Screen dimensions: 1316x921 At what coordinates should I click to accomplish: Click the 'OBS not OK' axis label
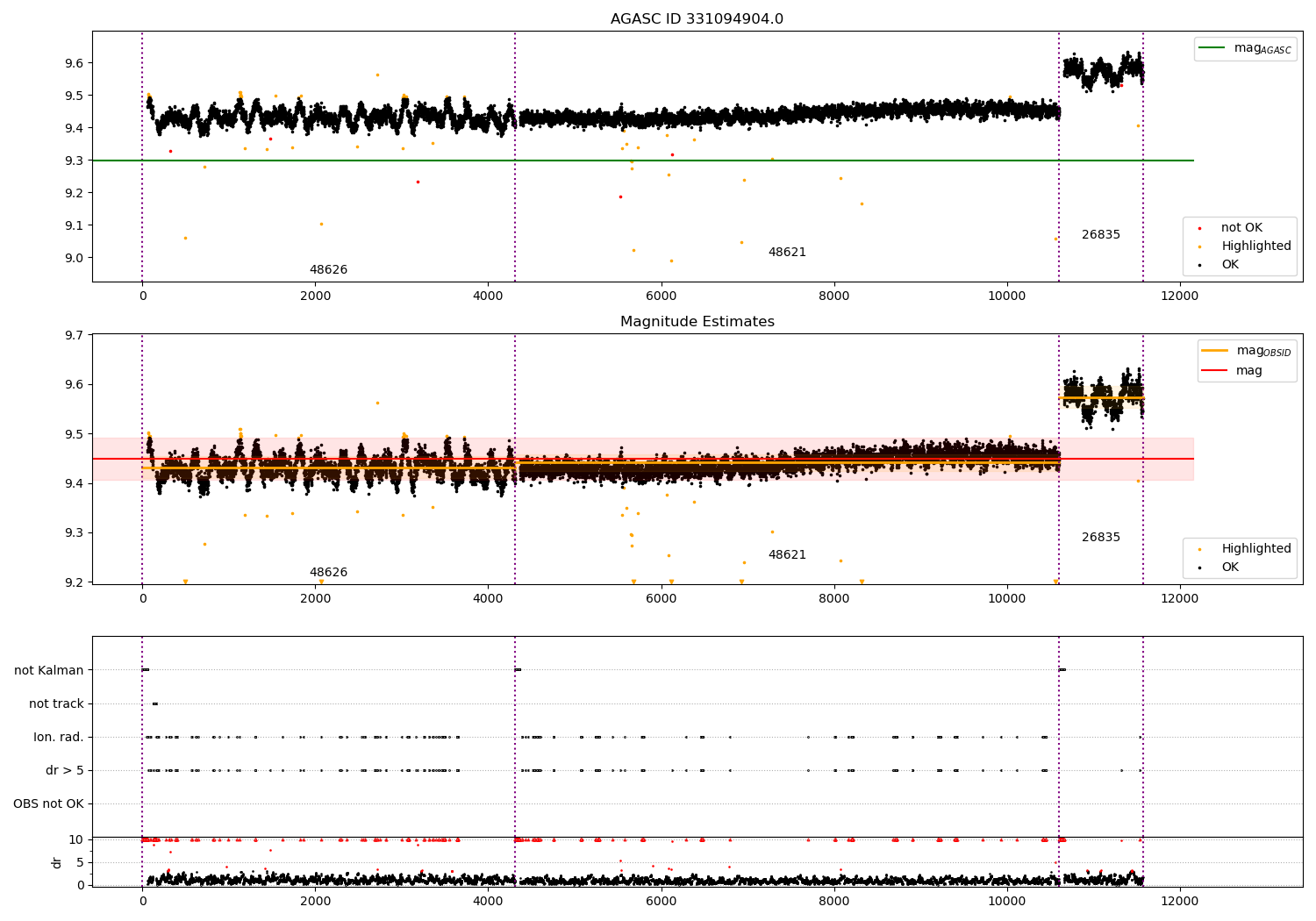[x=49, y=804]
